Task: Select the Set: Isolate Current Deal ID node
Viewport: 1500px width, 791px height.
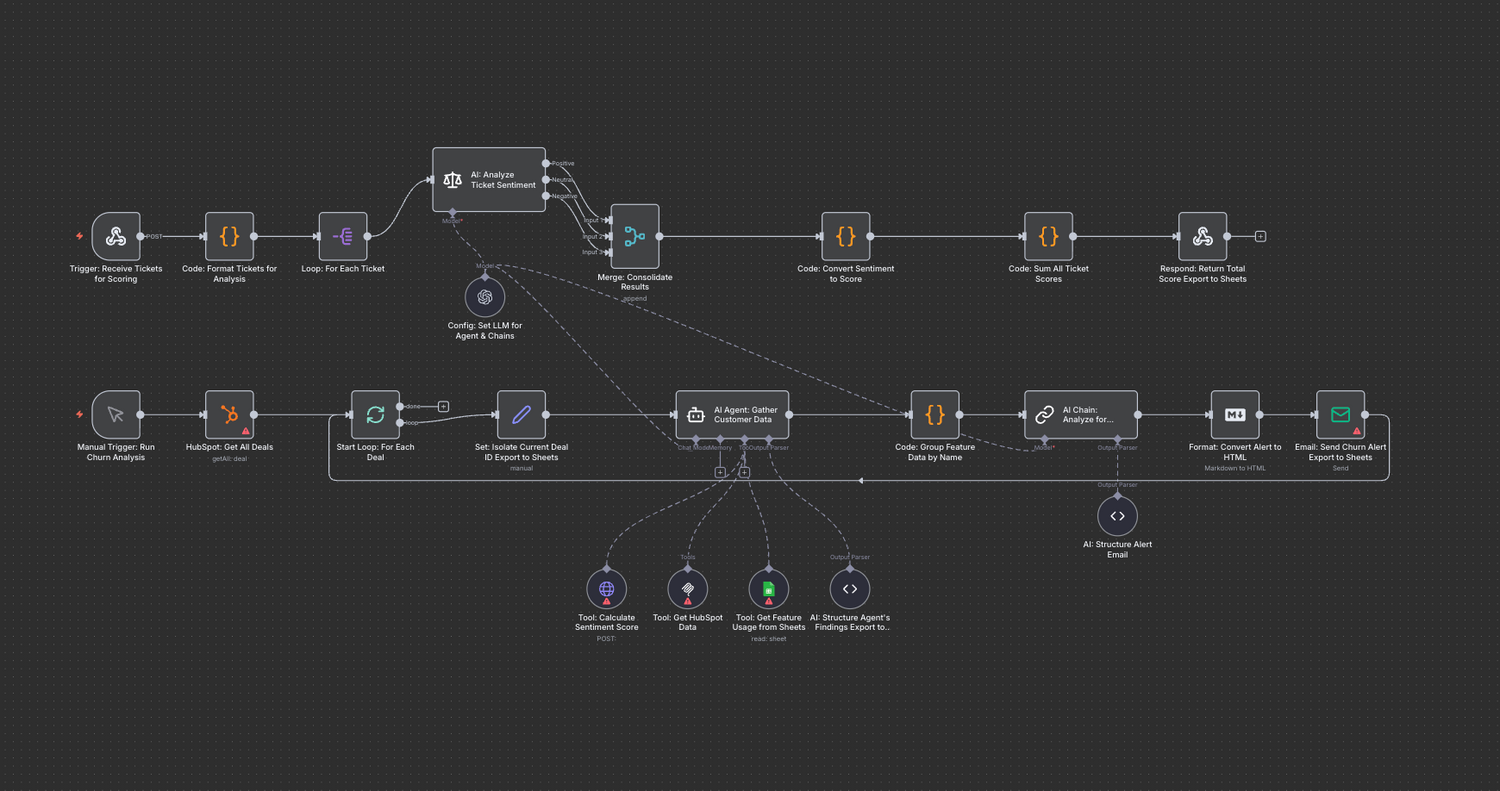Action: [x=521, y=415]
